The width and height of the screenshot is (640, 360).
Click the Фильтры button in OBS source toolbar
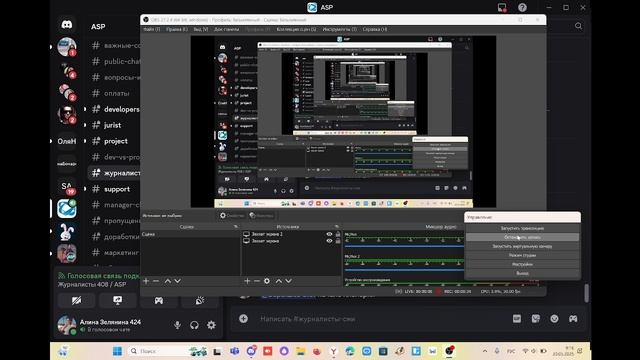coord(261,216)
